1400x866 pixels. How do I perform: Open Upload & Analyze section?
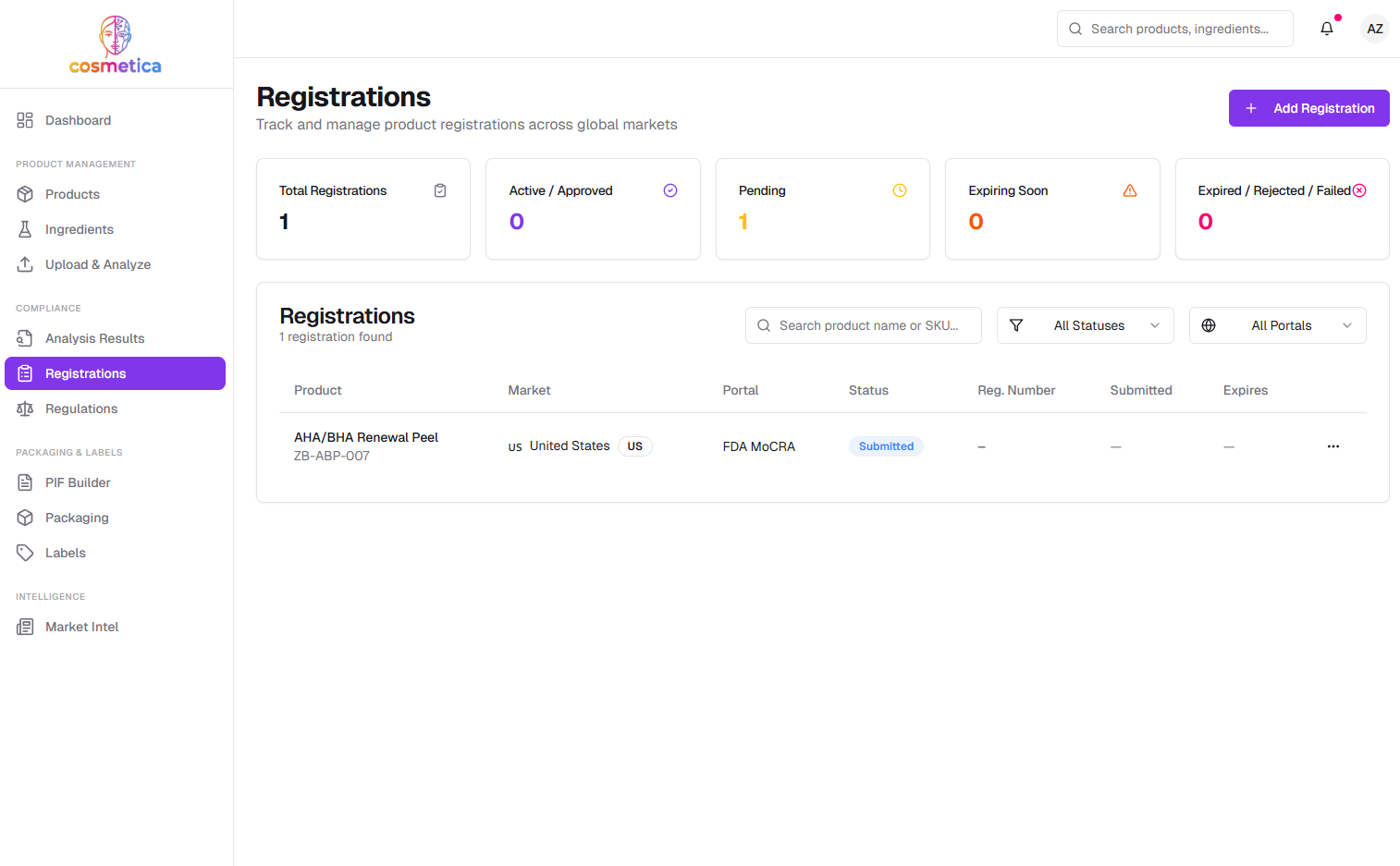(x=98, y=264)
